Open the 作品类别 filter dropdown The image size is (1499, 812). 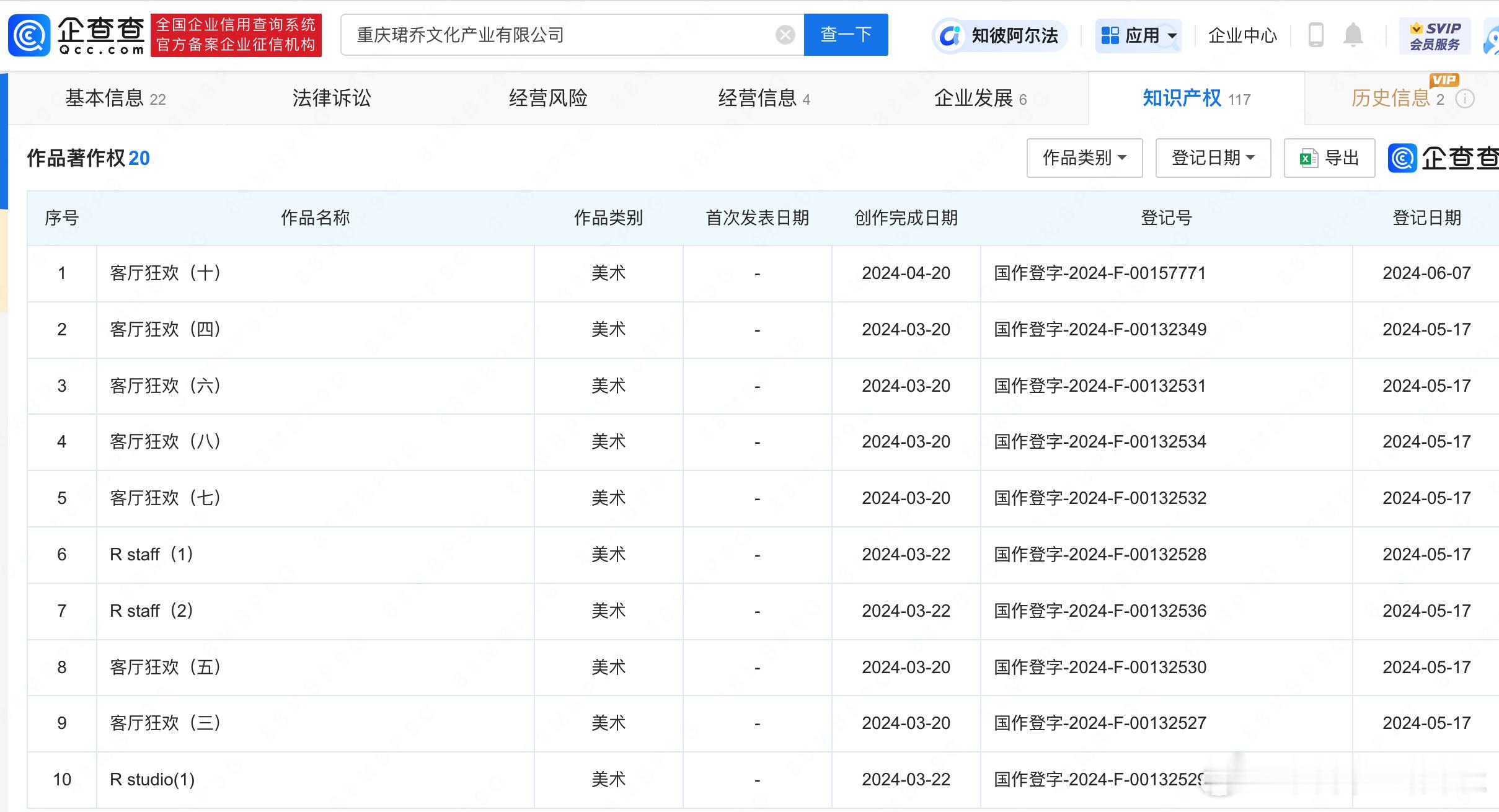[1084, 158]
